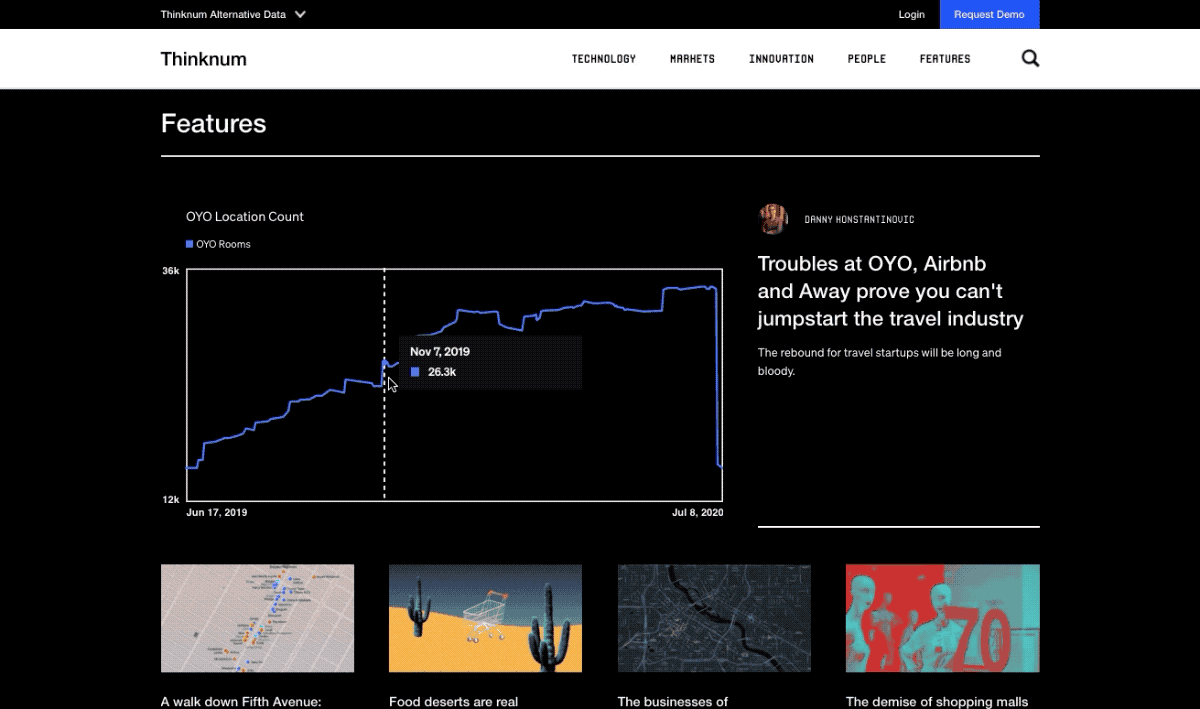Click the article subtitle about travel rebound
Viewport: 1200px width, 709px height.
click(879, 362)
